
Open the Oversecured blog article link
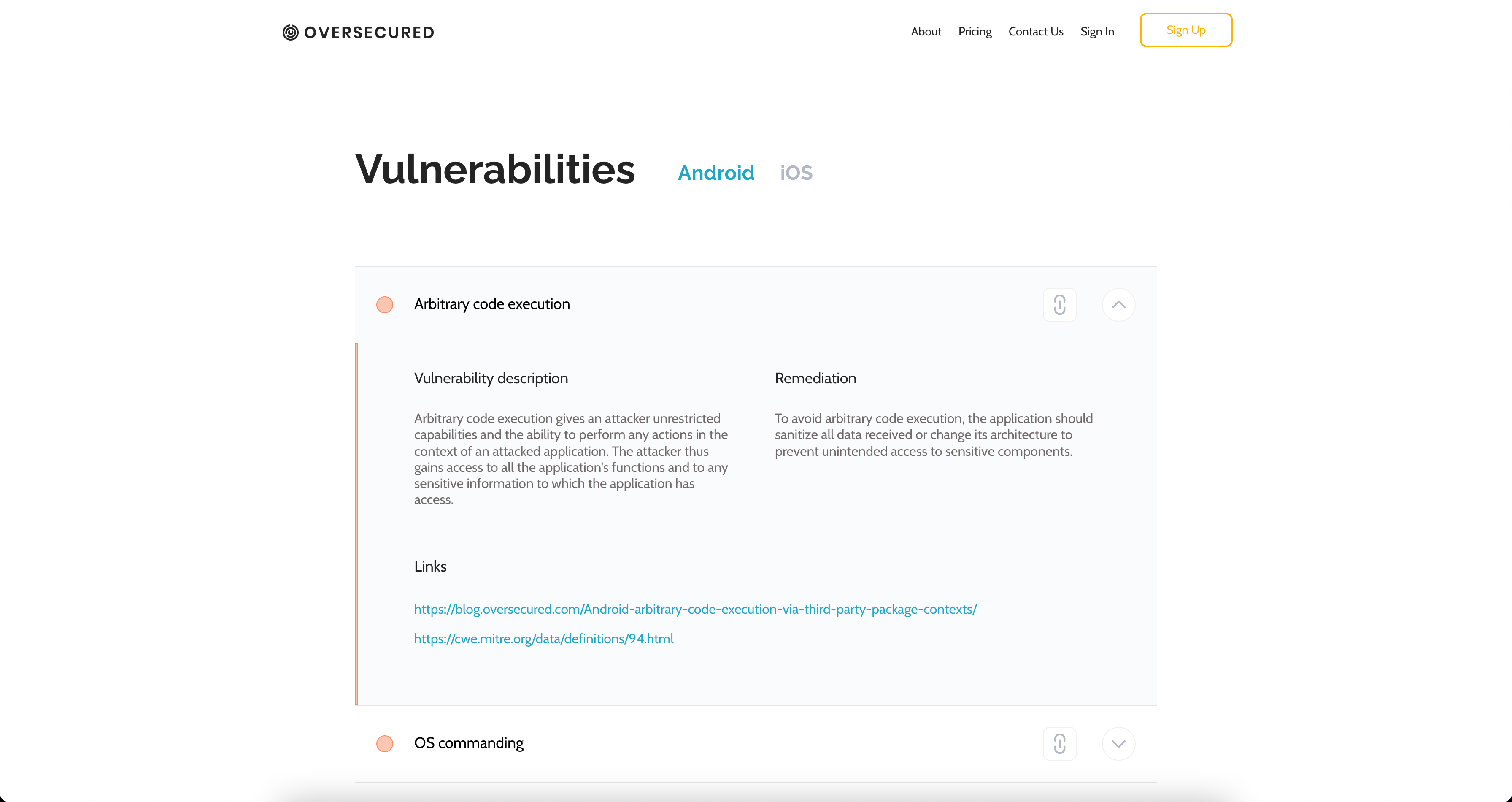[x=695, y=610]
